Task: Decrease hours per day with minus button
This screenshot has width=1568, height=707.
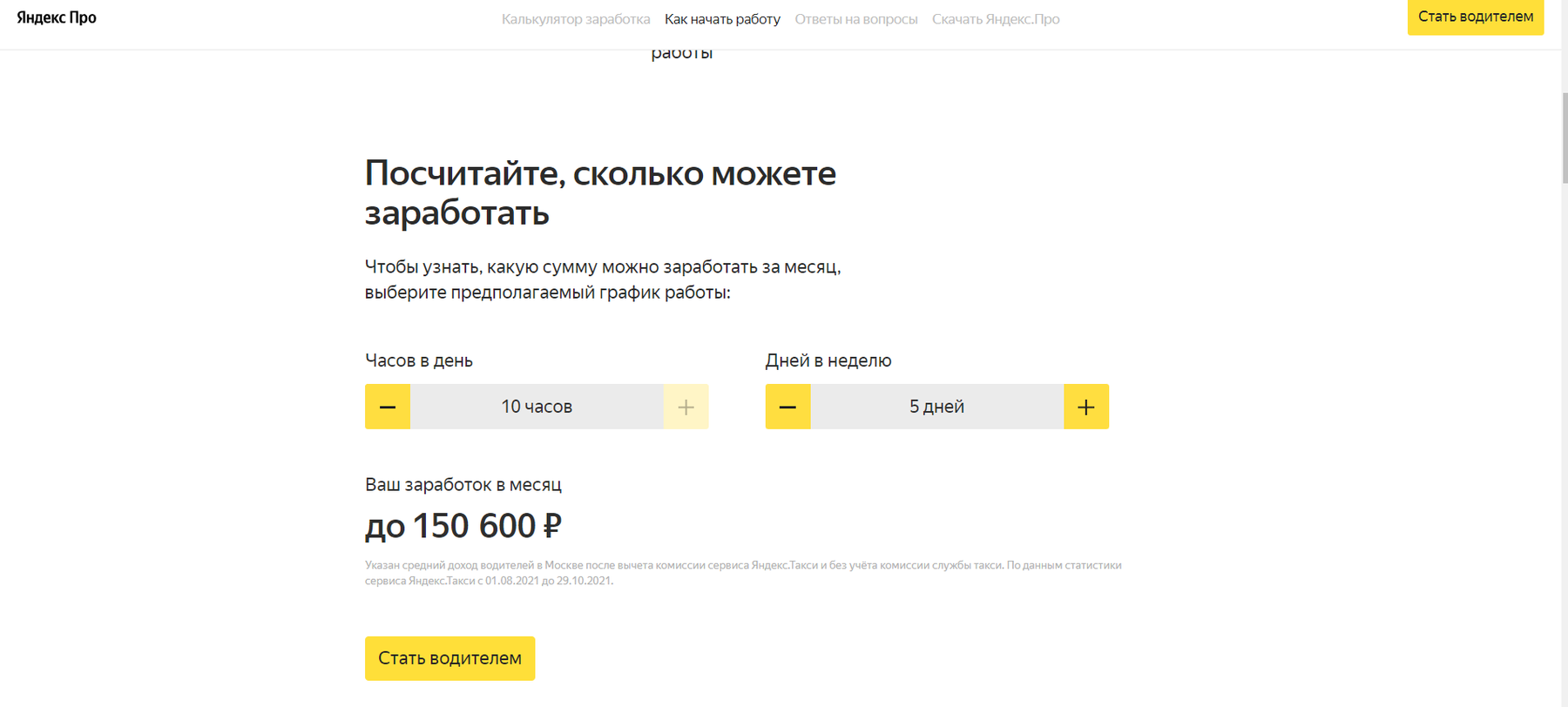Action: (x=388, y=407)
